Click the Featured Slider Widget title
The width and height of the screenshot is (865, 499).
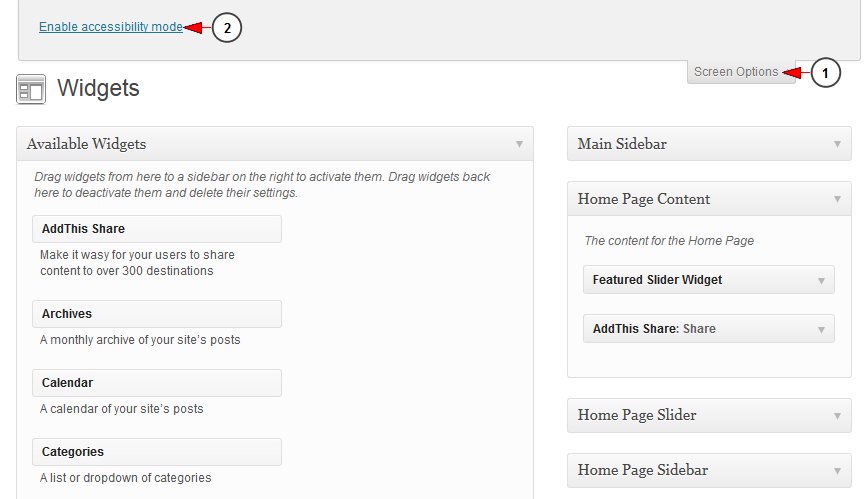657,280
